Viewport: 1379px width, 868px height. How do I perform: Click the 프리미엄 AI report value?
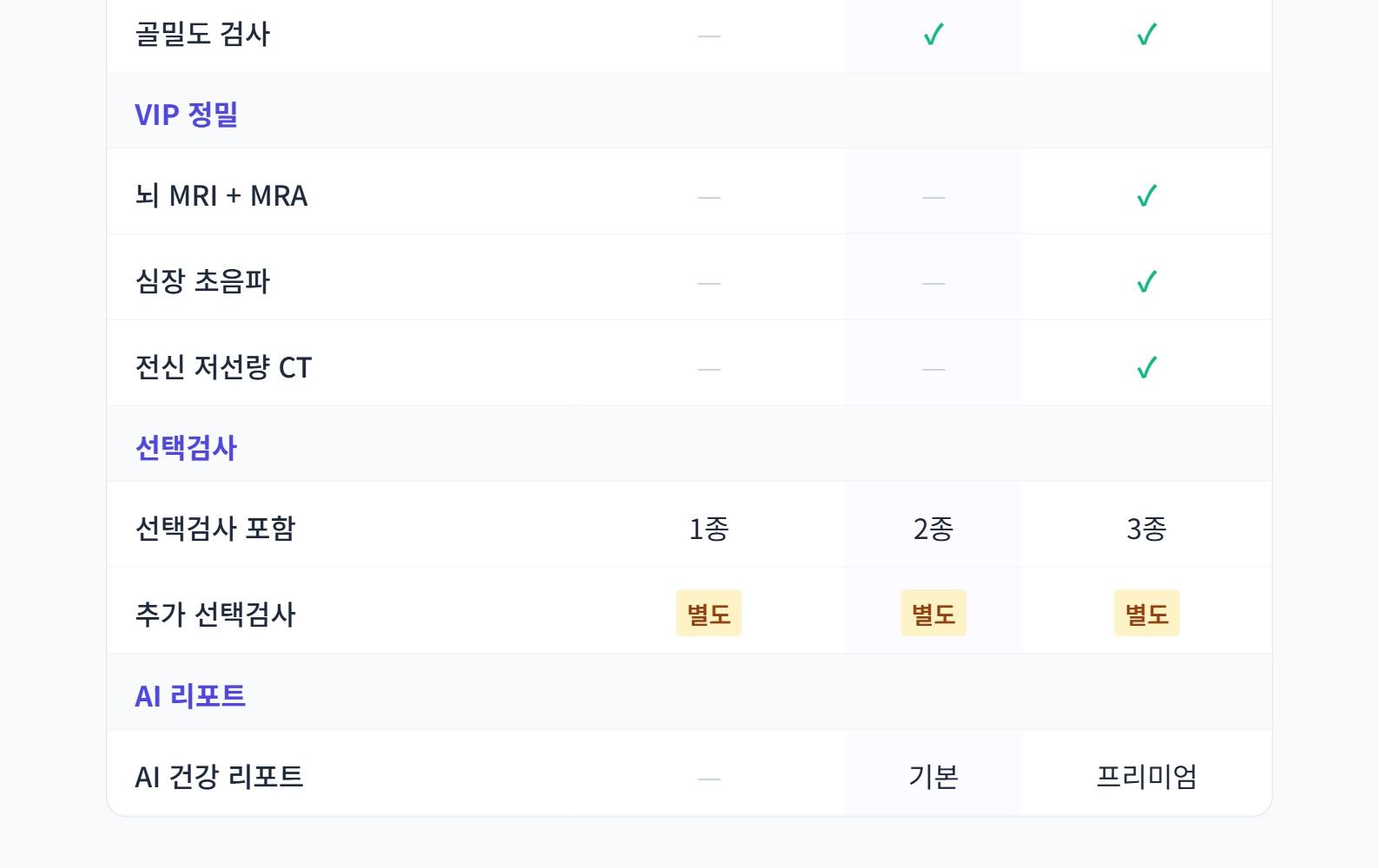tap(1146, 776)
